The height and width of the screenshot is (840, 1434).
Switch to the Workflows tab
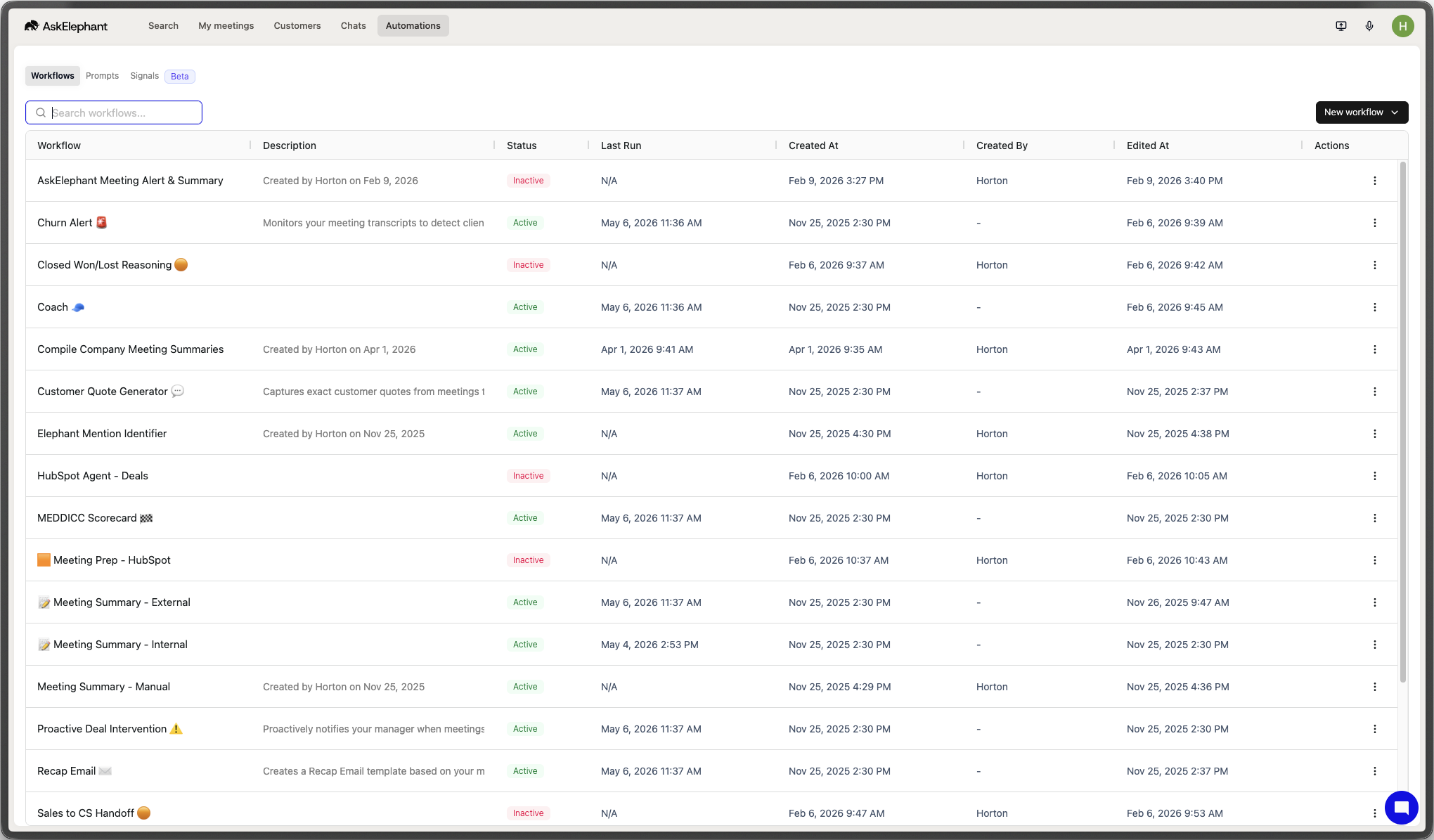[x=53, y=76]
